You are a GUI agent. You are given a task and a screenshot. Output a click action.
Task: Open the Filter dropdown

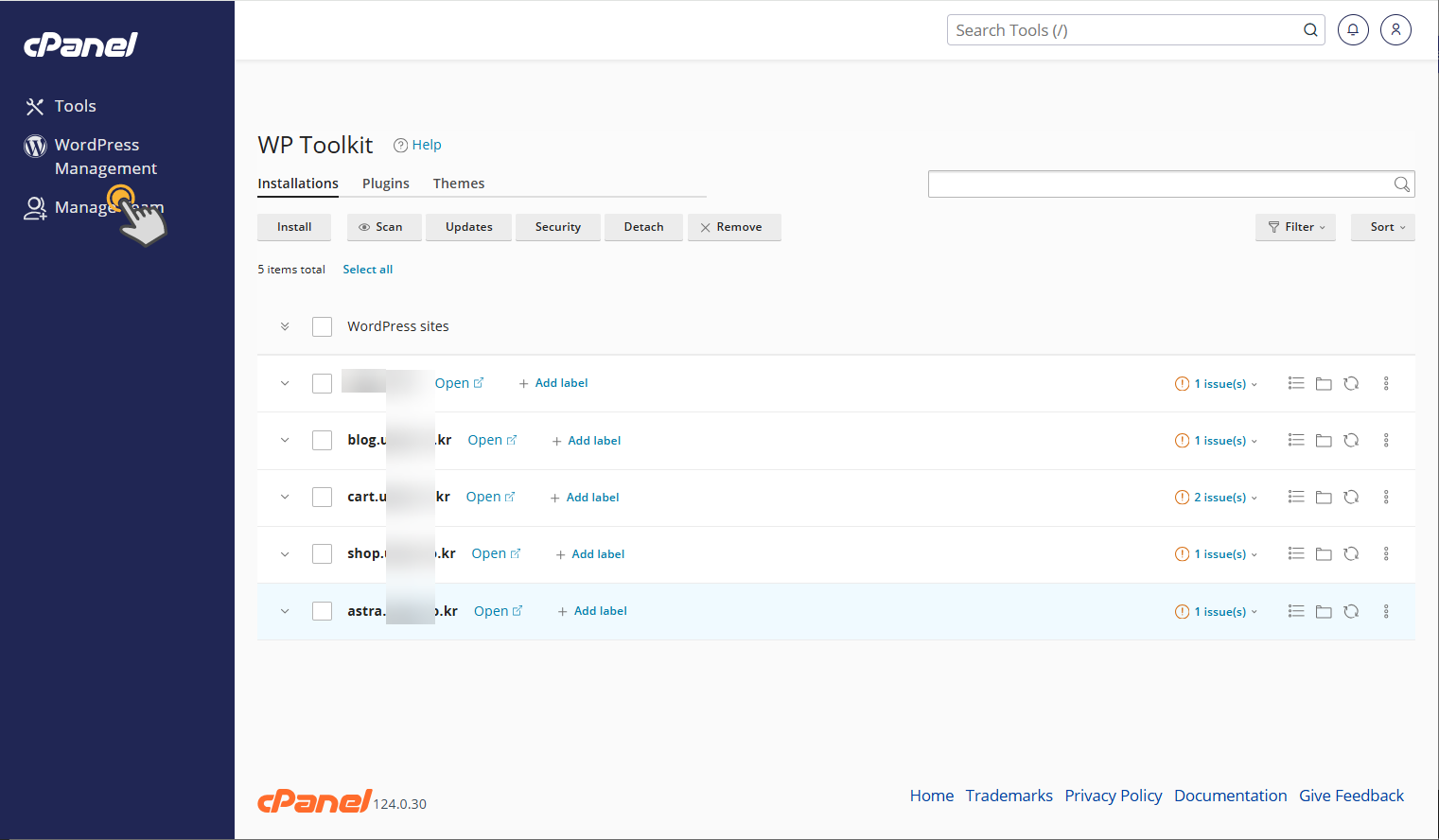click(1295, 227)
